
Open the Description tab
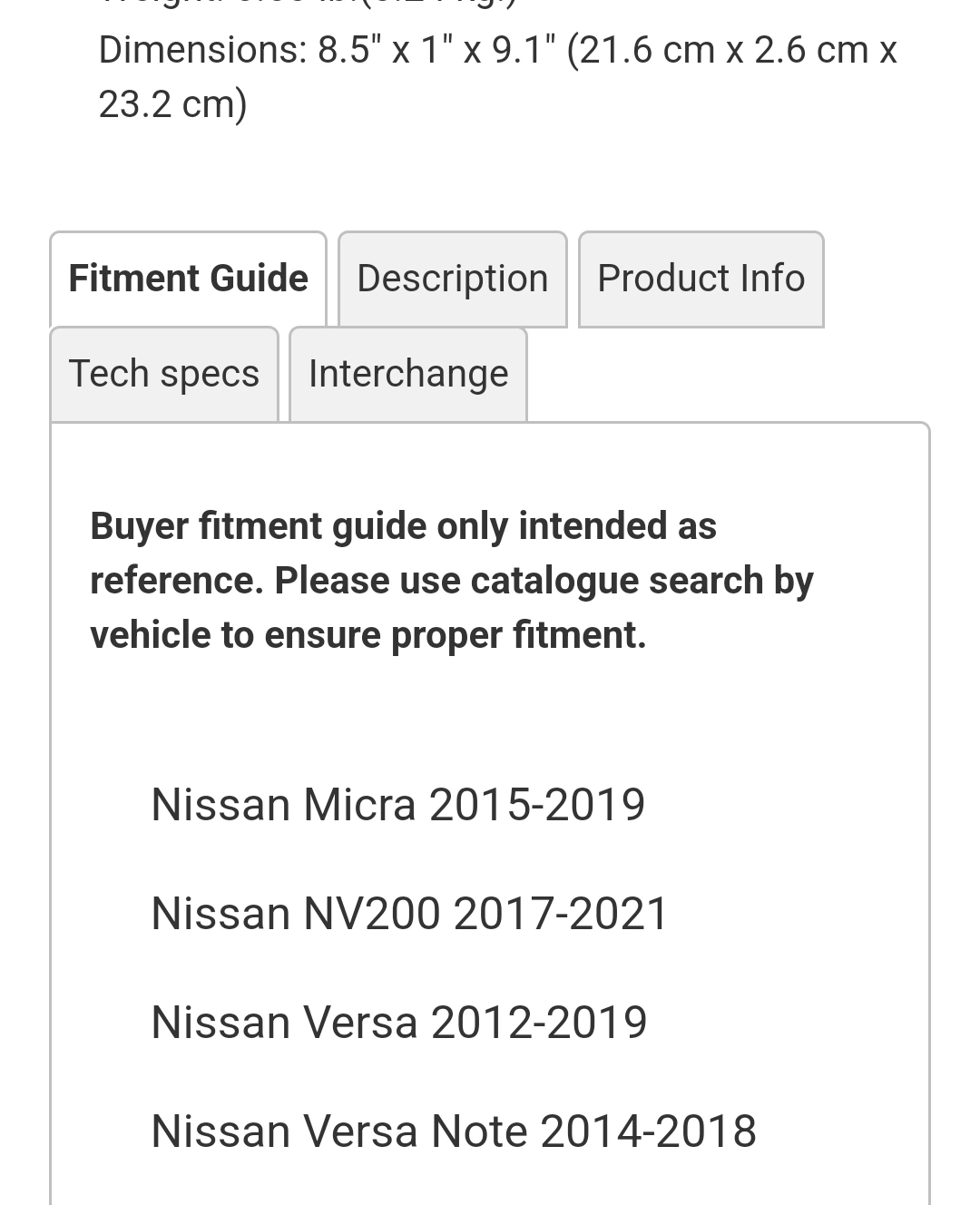[452, 279]
